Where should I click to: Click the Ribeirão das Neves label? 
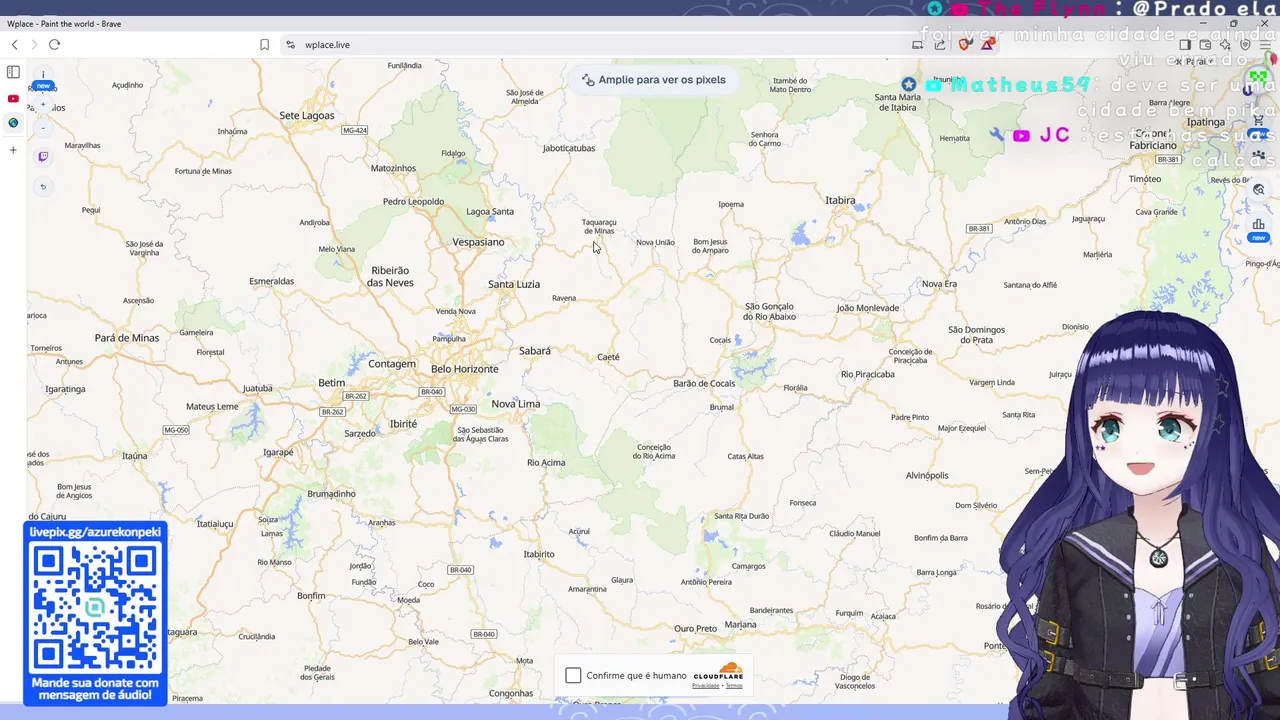click(390, 277)
